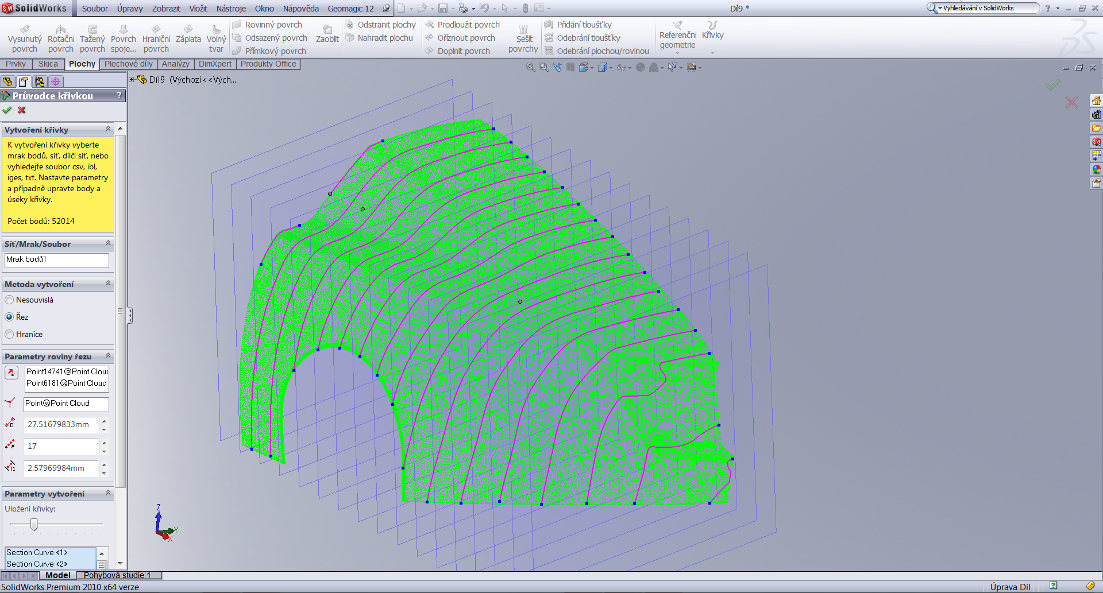Adjust the Uložení křivky slider
1103x593 pixels.
point(35,523)
